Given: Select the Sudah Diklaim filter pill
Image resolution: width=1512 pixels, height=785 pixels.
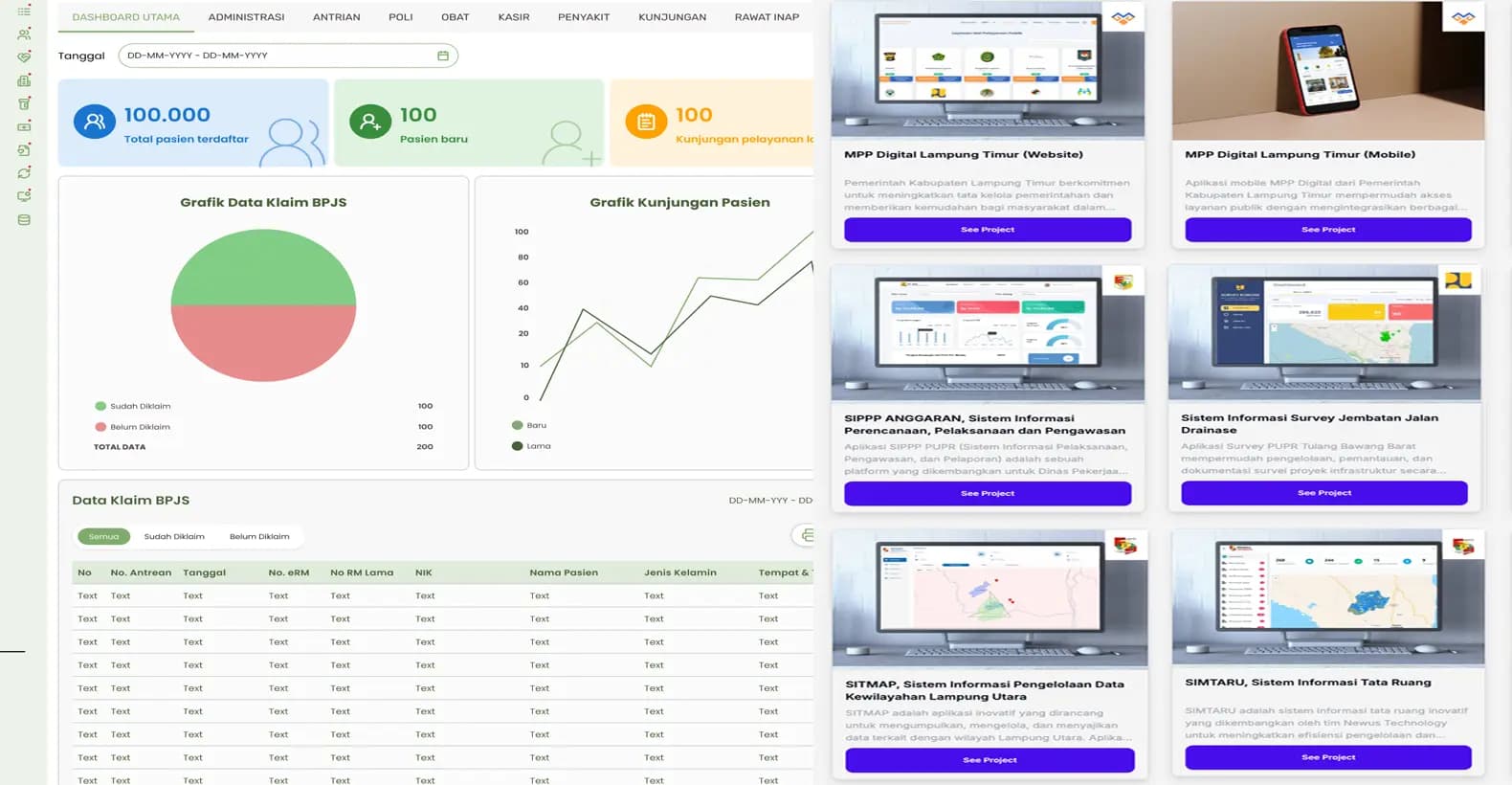Looking at the screenshot, I should pyautogui.click(x=174, y=536).
